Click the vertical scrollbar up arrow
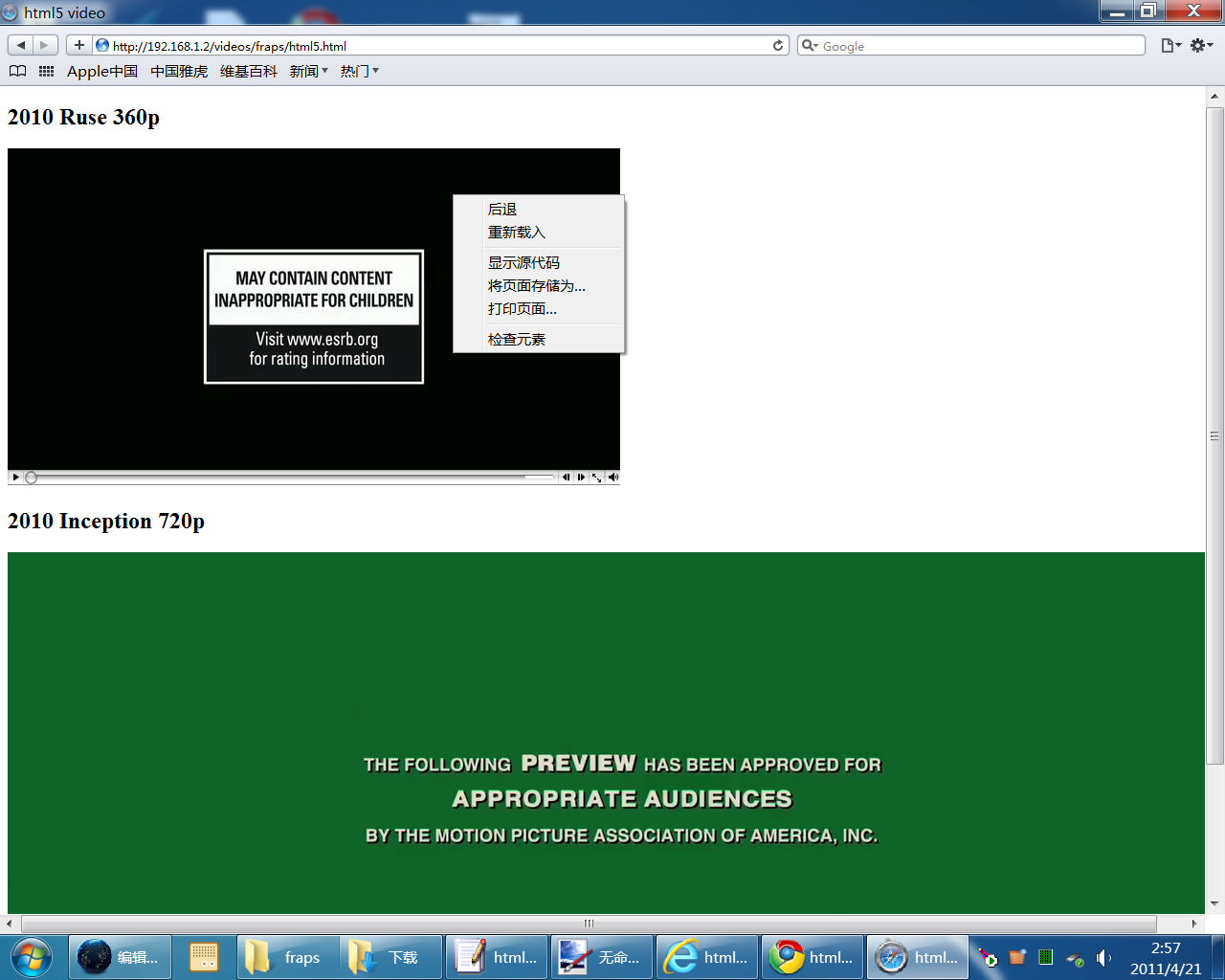Image resolution: width=1225 pixels, height=980 pixels. point(1214,96)
